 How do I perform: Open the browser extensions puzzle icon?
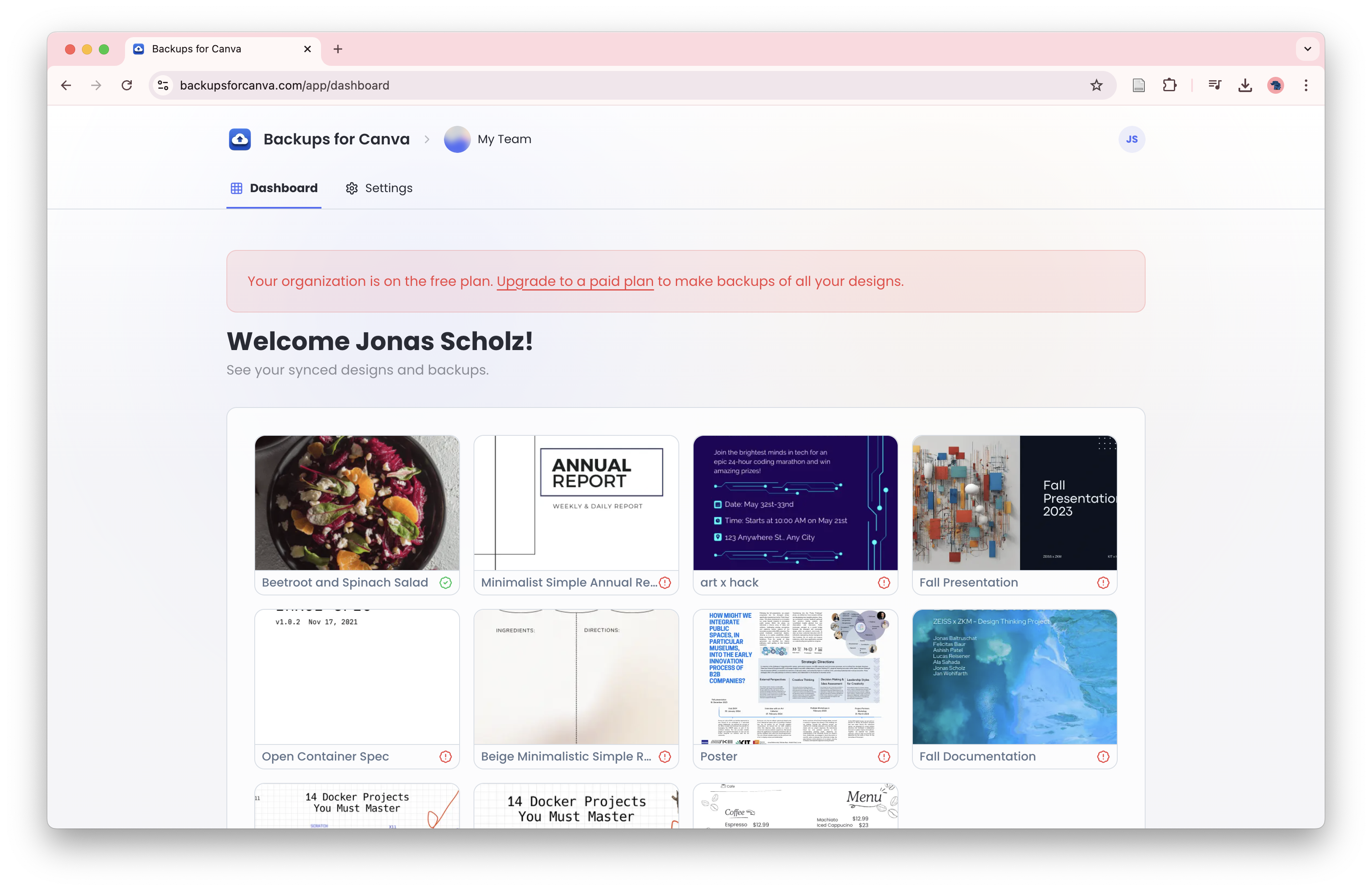click(1169, 85)
